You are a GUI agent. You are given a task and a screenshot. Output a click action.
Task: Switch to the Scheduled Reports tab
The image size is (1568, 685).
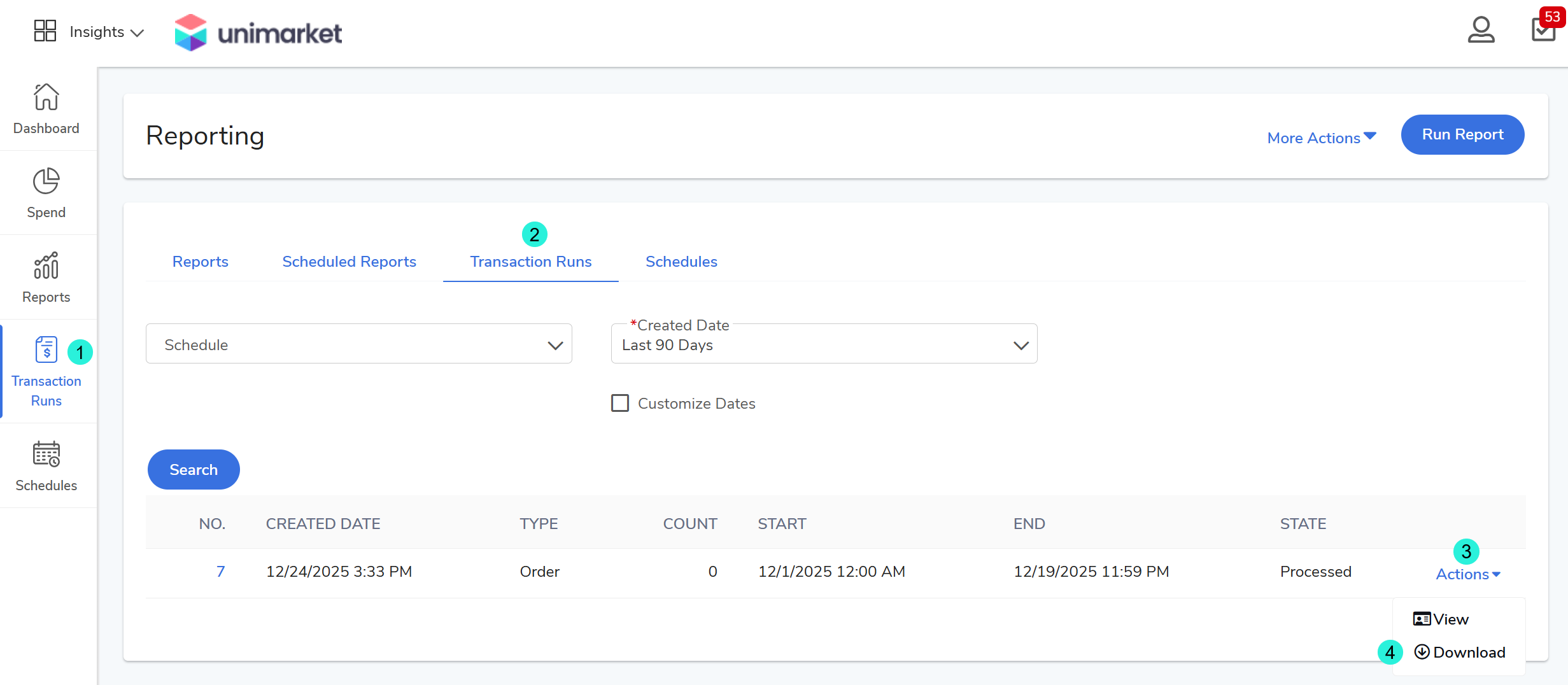point(349,262)
